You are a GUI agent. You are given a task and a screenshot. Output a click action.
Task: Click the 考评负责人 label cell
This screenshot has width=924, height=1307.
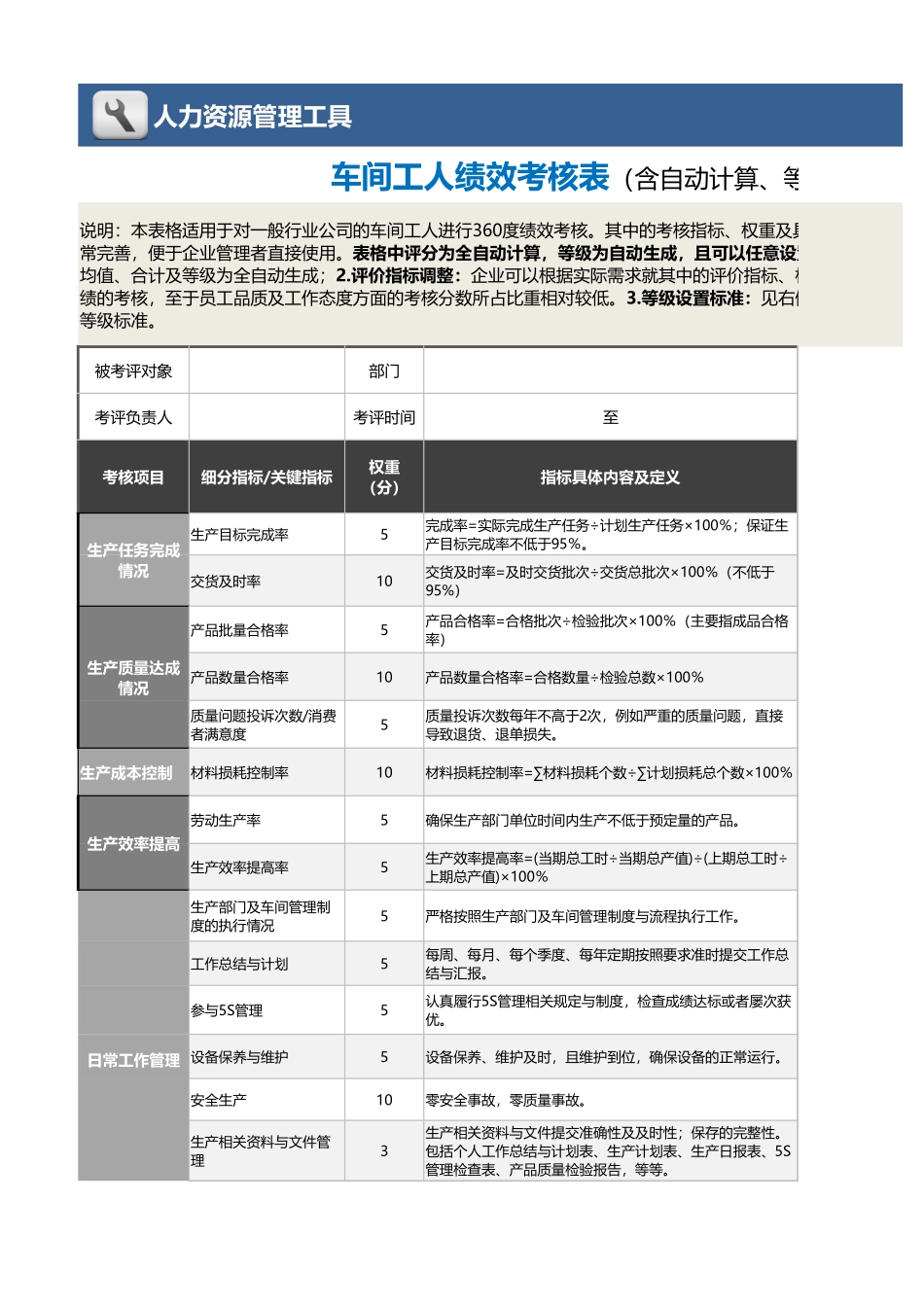[x=133, y=417]
